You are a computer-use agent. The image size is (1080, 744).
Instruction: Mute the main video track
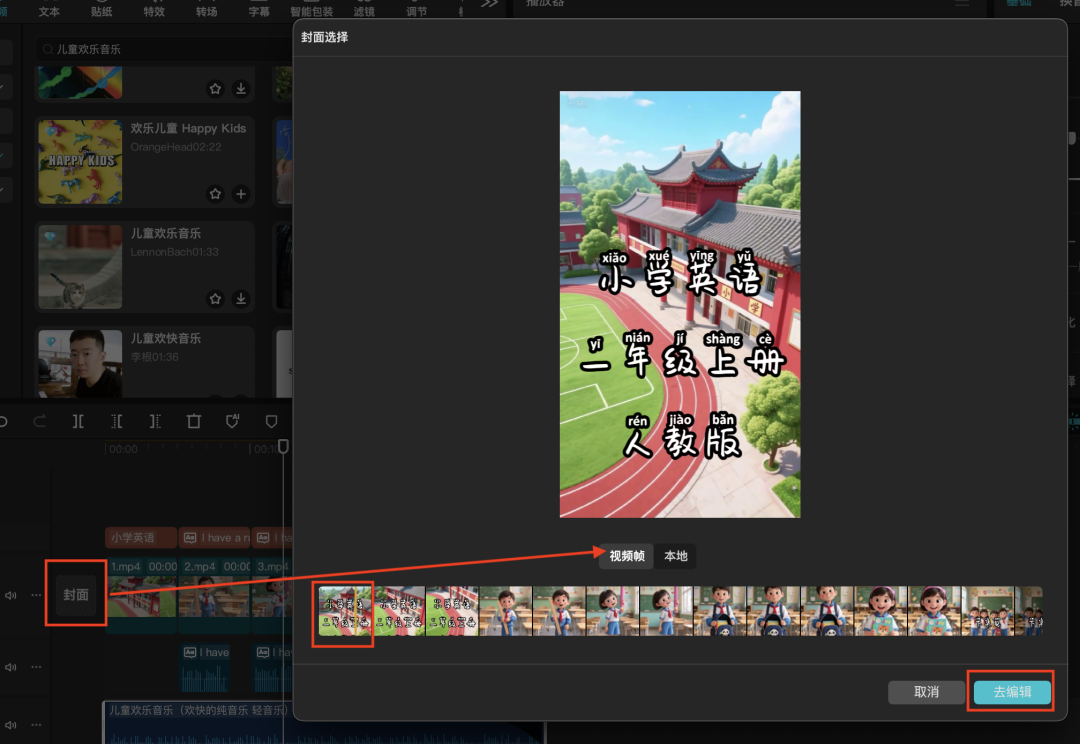11,595
